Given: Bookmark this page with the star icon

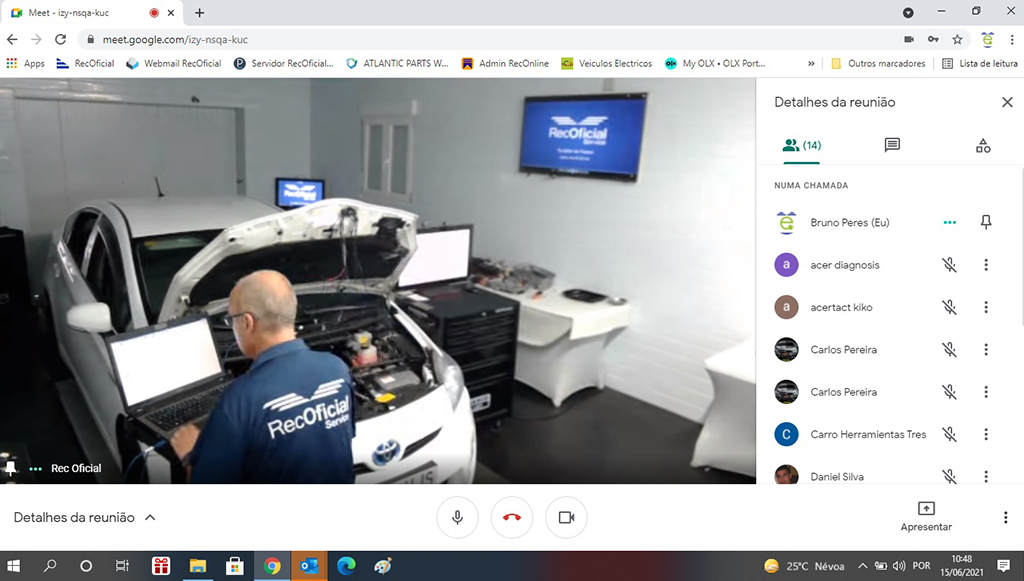Looking at the screenshot, I should (957, 39).
